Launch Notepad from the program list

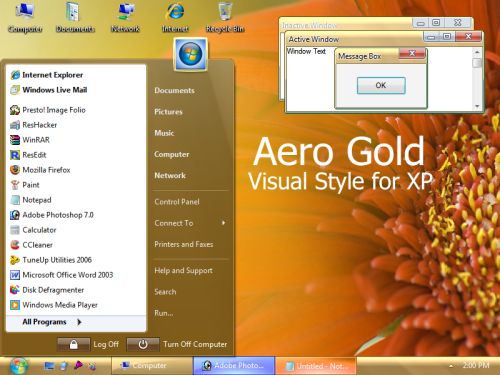point(31,200)
